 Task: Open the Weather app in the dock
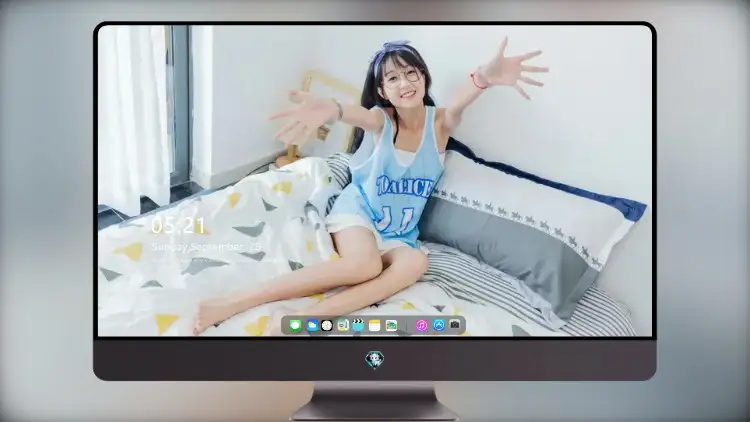coord(312,325)
